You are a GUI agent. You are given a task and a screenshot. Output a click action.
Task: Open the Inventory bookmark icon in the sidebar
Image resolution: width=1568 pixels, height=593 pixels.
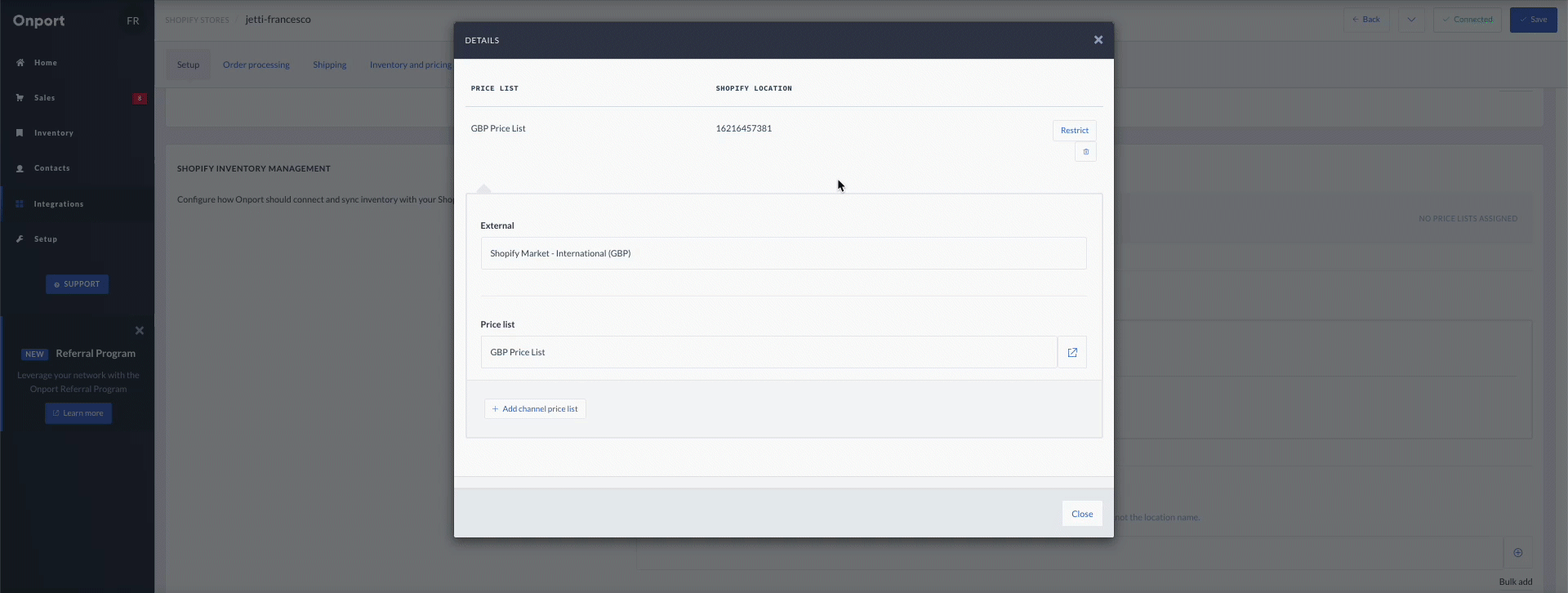pyautogui.click(x=20, y=133)
